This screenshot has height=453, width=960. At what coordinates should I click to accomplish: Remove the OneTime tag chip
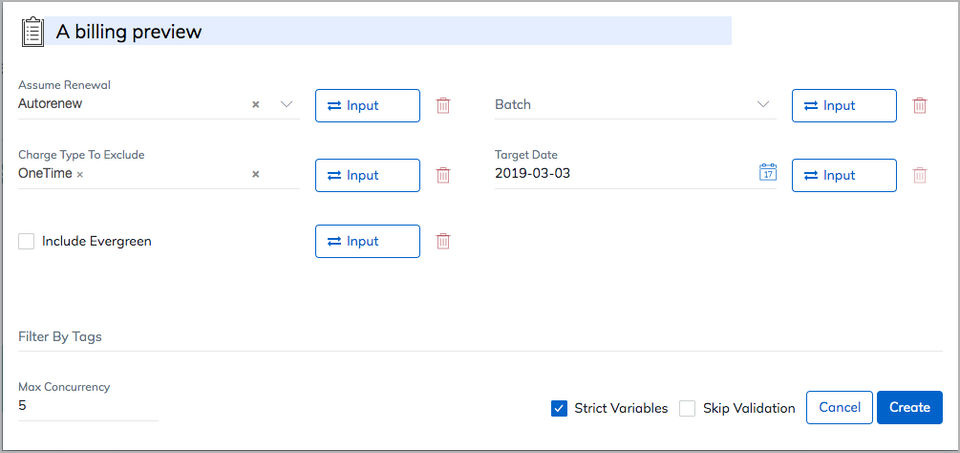click(x=80, y=174)
